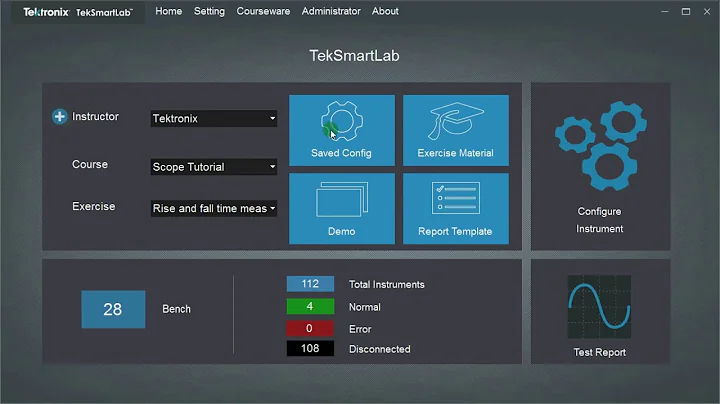This screenshot has height=404, width=720.
Task: Open the Saved Config tile
Action: click(x=342, y=130)
